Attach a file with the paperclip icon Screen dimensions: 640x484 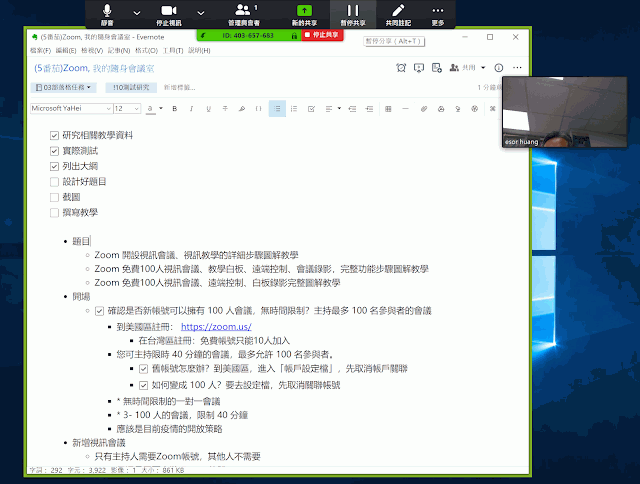[424, 109]
